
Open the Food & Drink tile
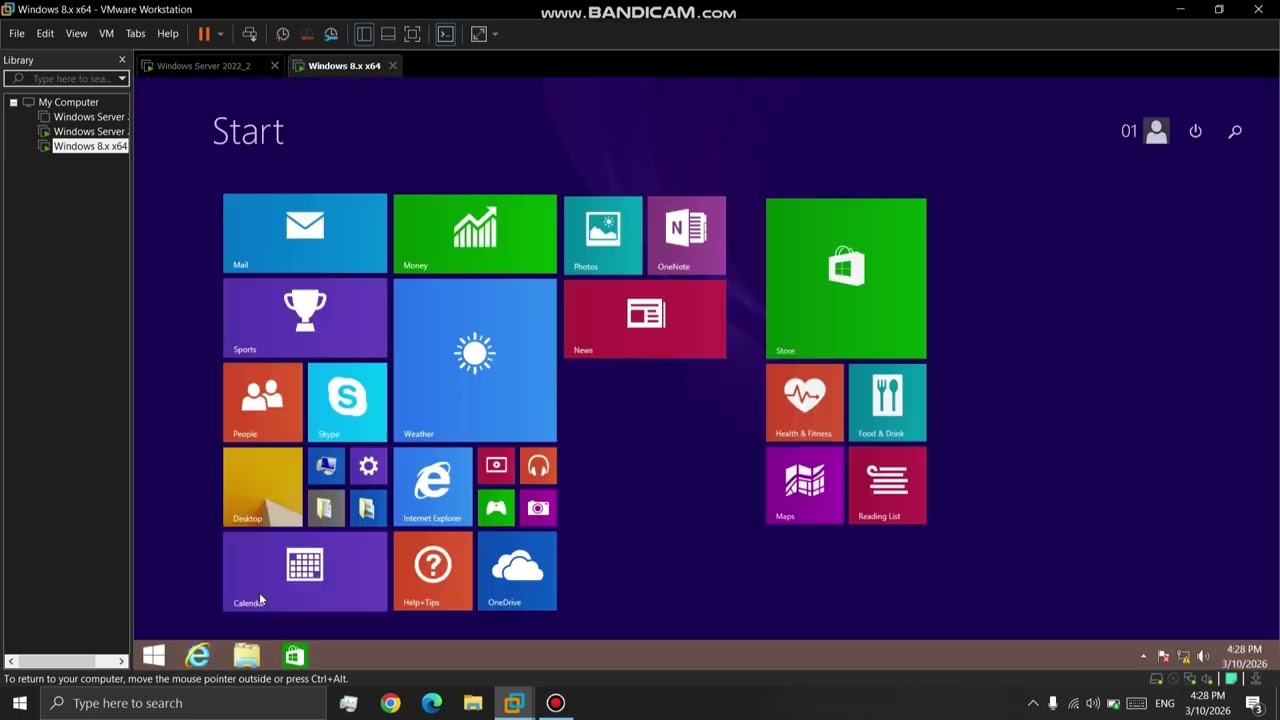[x=887, y=402]
